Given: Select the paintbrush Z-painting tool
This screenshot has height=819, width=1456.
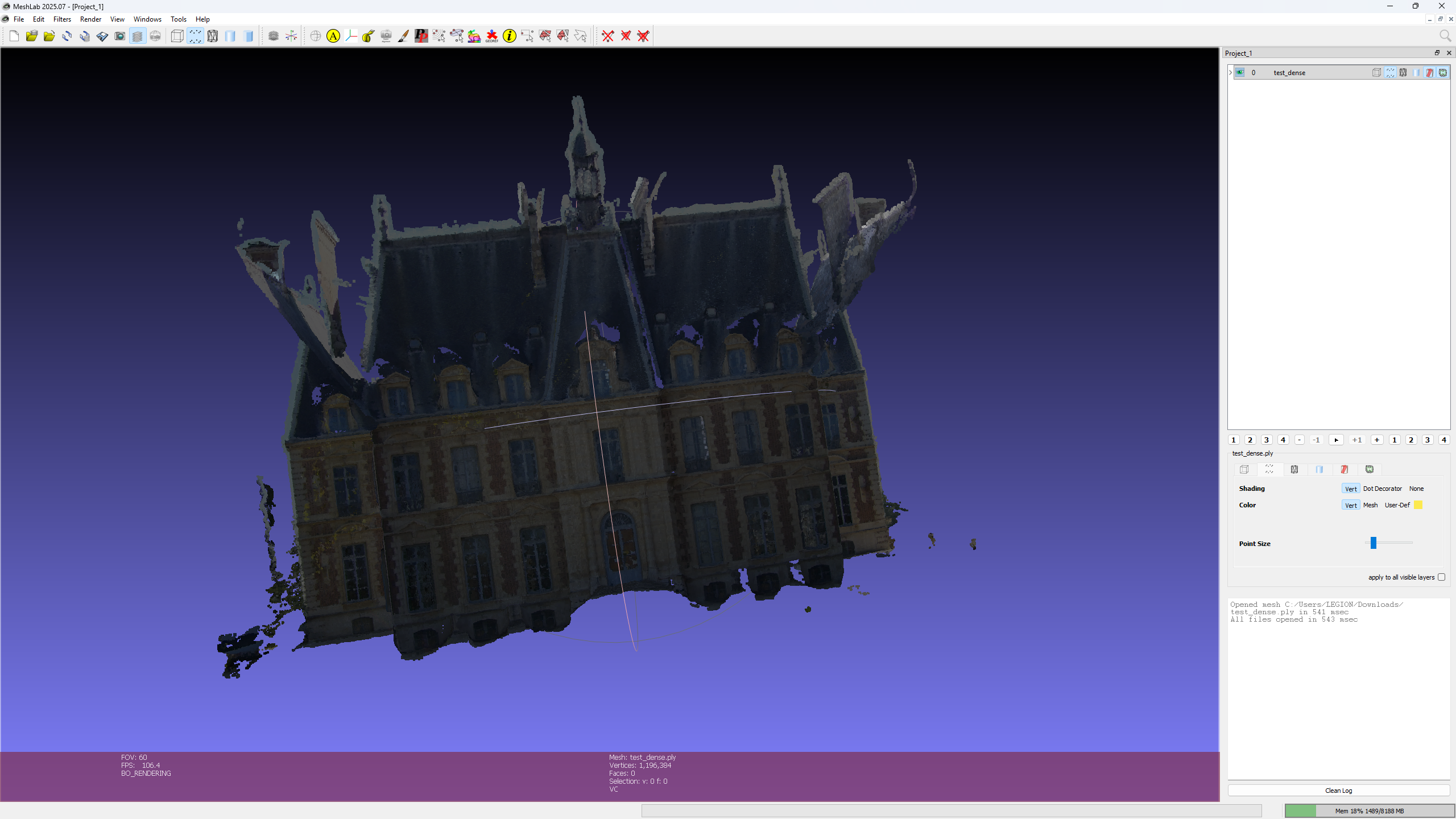Looking at the screenshot, I should pyautogui.click(x=403, y=36).
